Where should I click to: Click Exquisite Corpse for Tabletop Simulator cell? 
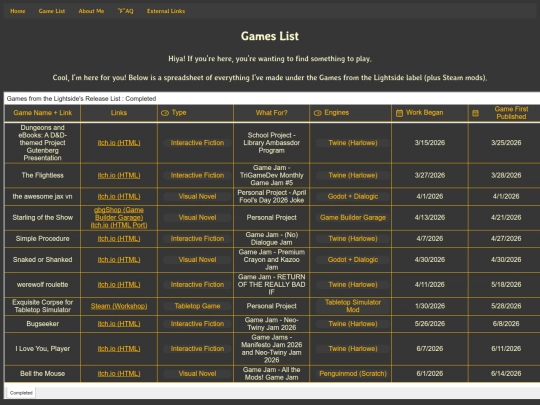[x=43, y=306]
